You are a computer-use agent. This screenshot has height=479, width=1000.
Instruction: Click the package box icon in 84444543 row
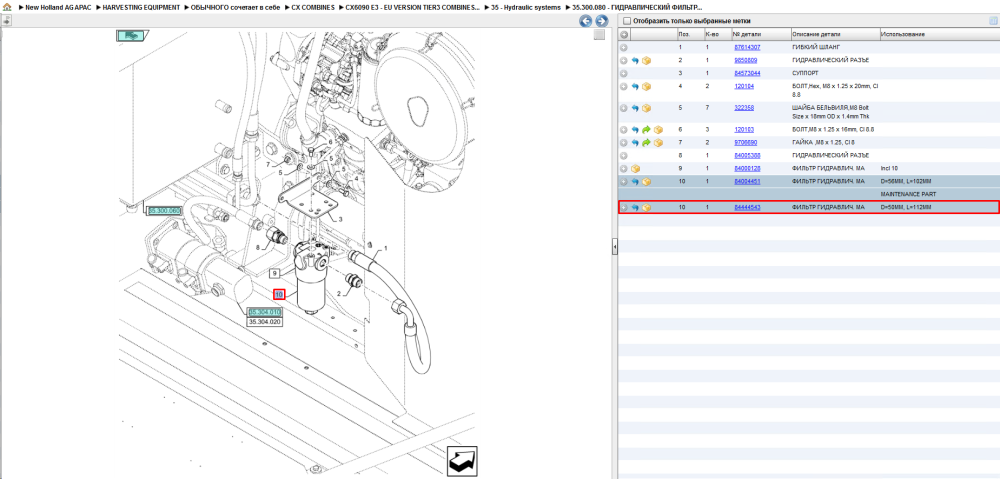point(647,208)
